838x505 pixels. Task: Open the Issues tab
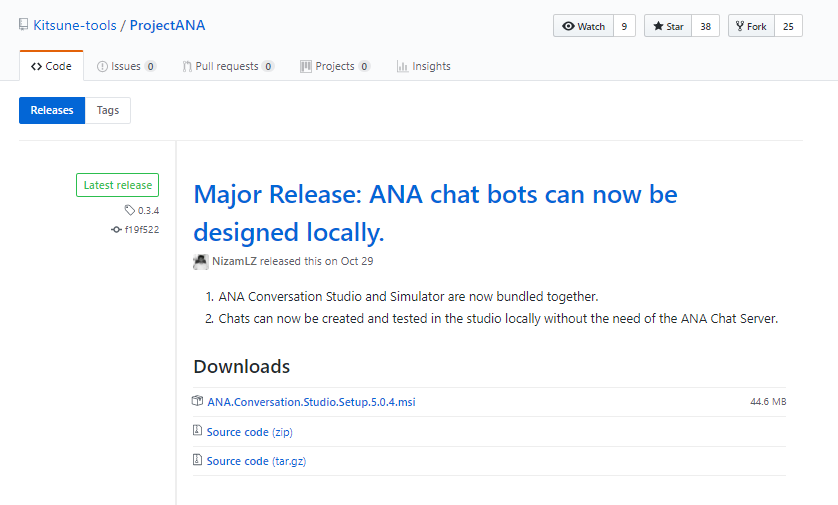coord(126,66)
